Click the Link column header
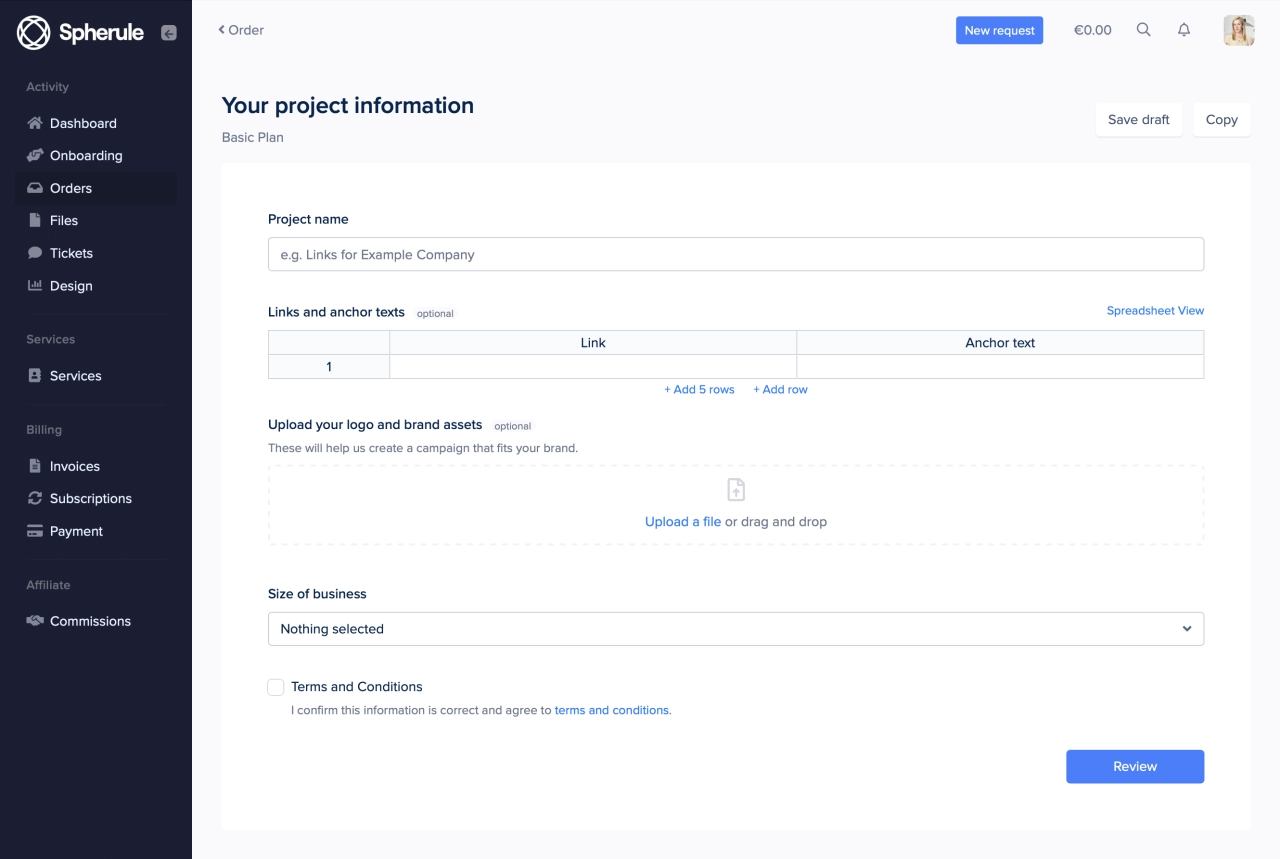Screen dimensions: 1280x859 [593, 343]
